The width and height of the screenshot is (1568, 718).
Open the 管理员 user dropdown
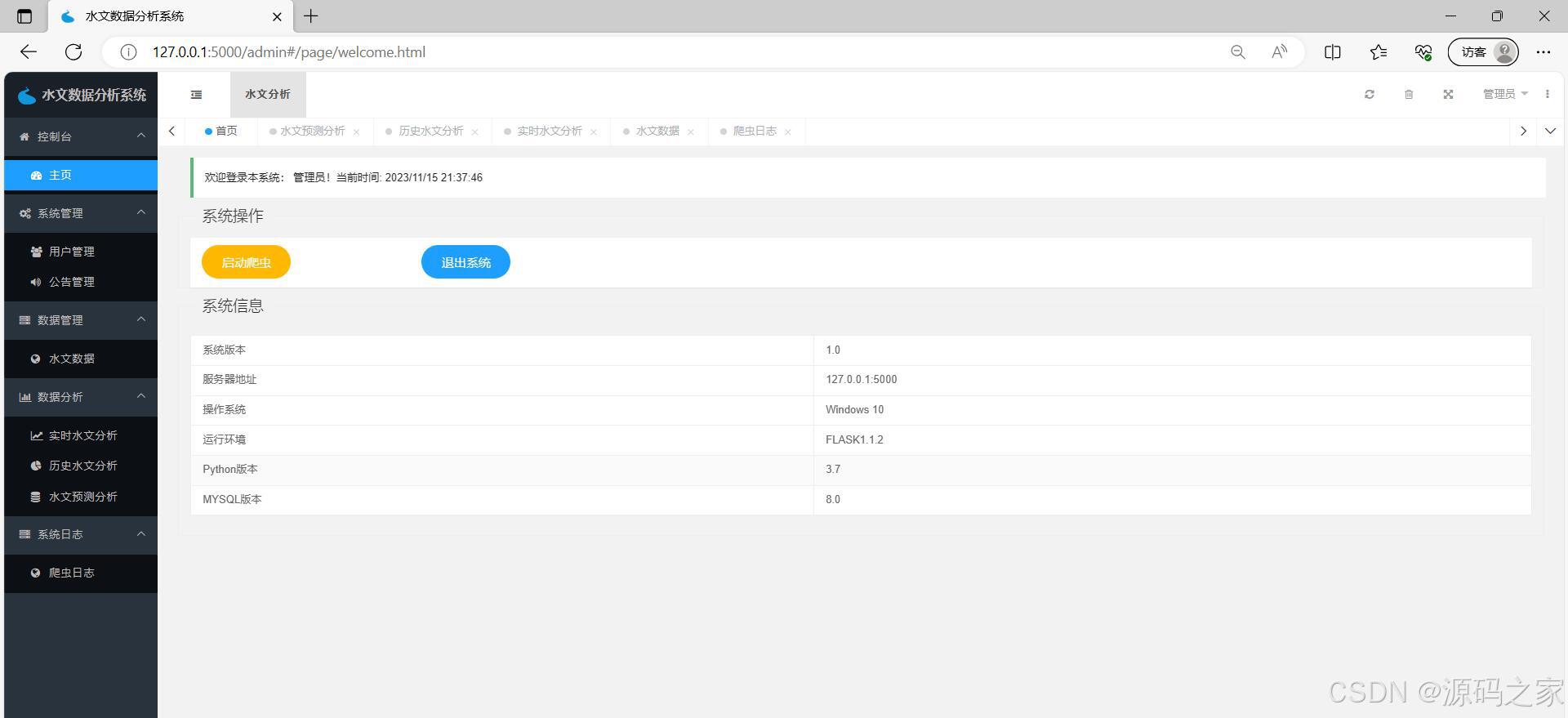(1505, 95)
